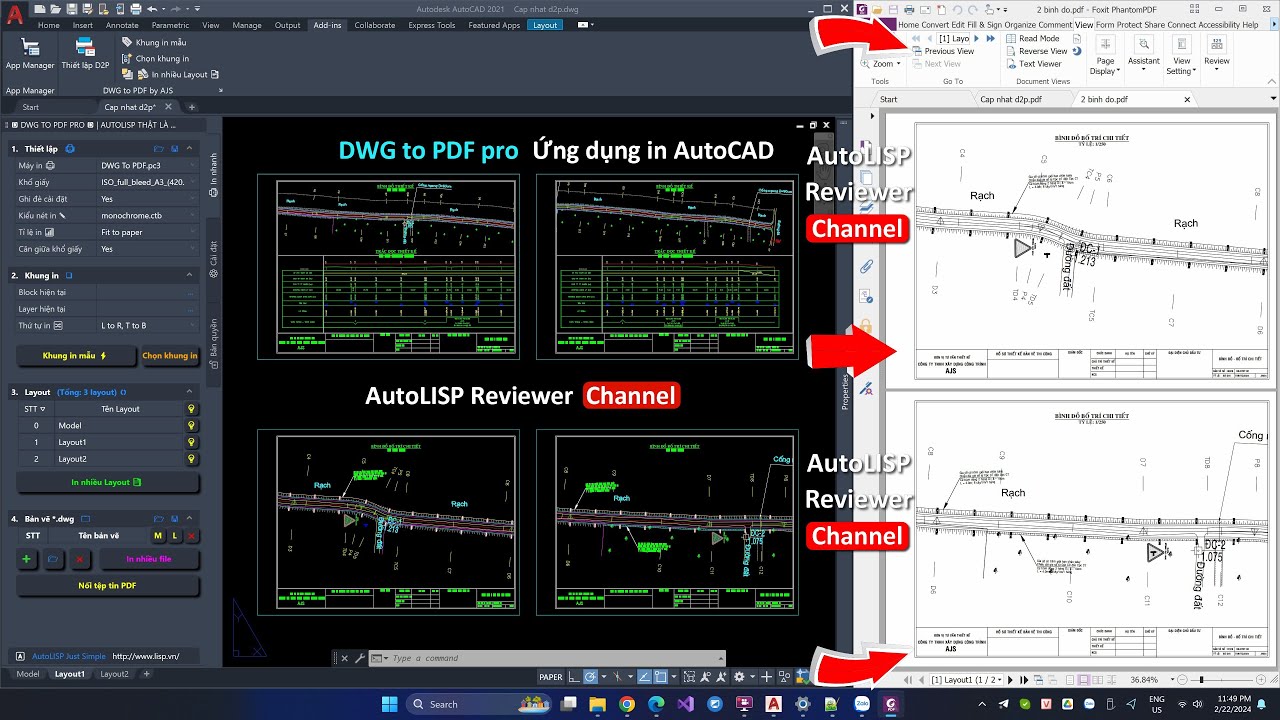Click L button in Bản vẽ table header
Screen dimensions: 1280x720
(x=175, y=536)
